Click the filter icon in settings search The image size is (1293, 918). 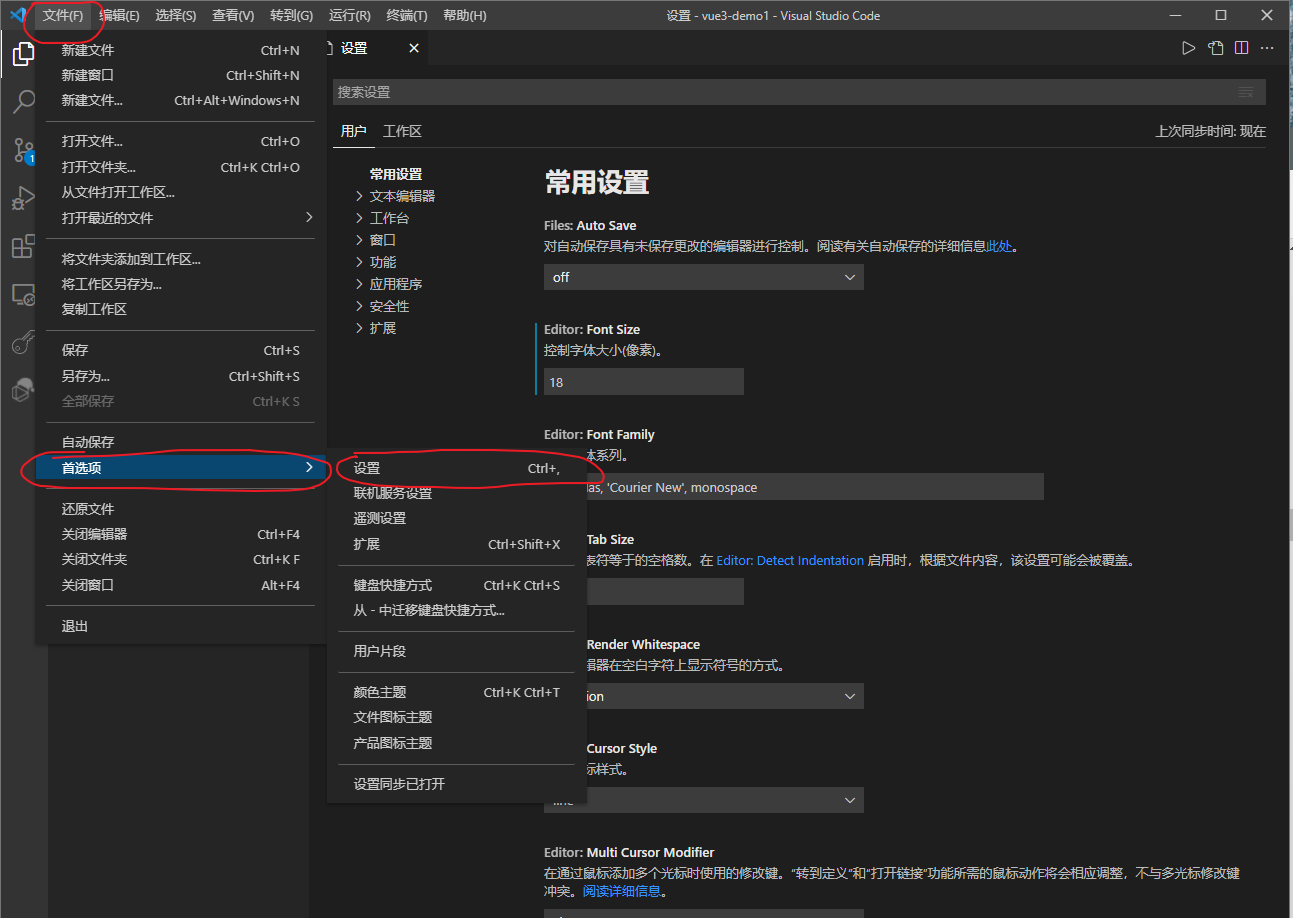[x=1245, y=92]
